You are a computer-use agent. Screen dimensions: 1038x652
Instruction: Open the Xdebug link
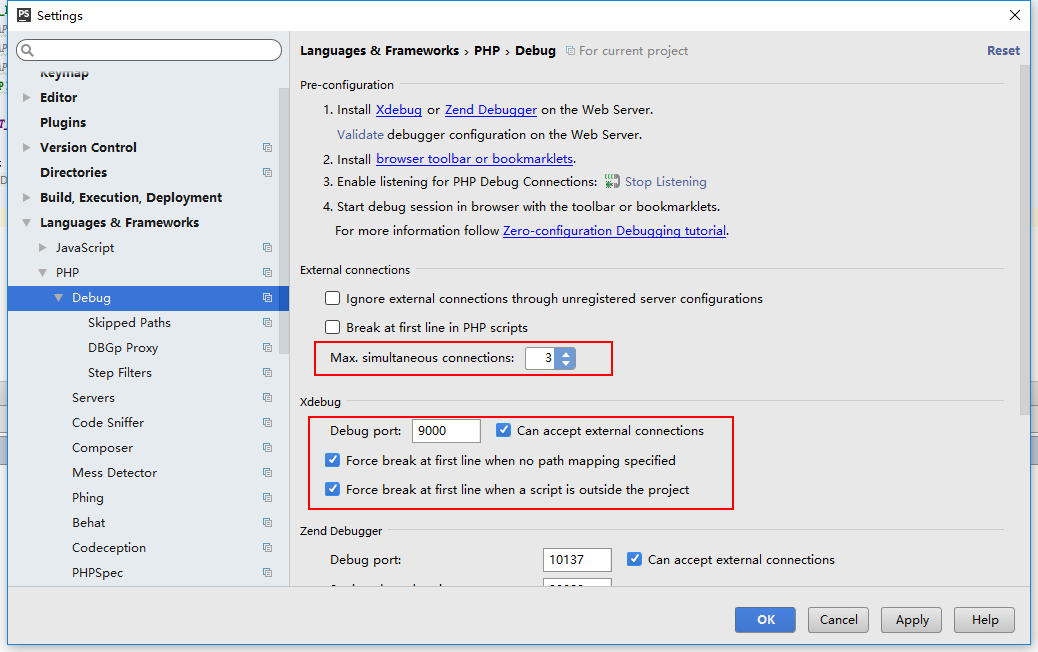tap(399, 110)
